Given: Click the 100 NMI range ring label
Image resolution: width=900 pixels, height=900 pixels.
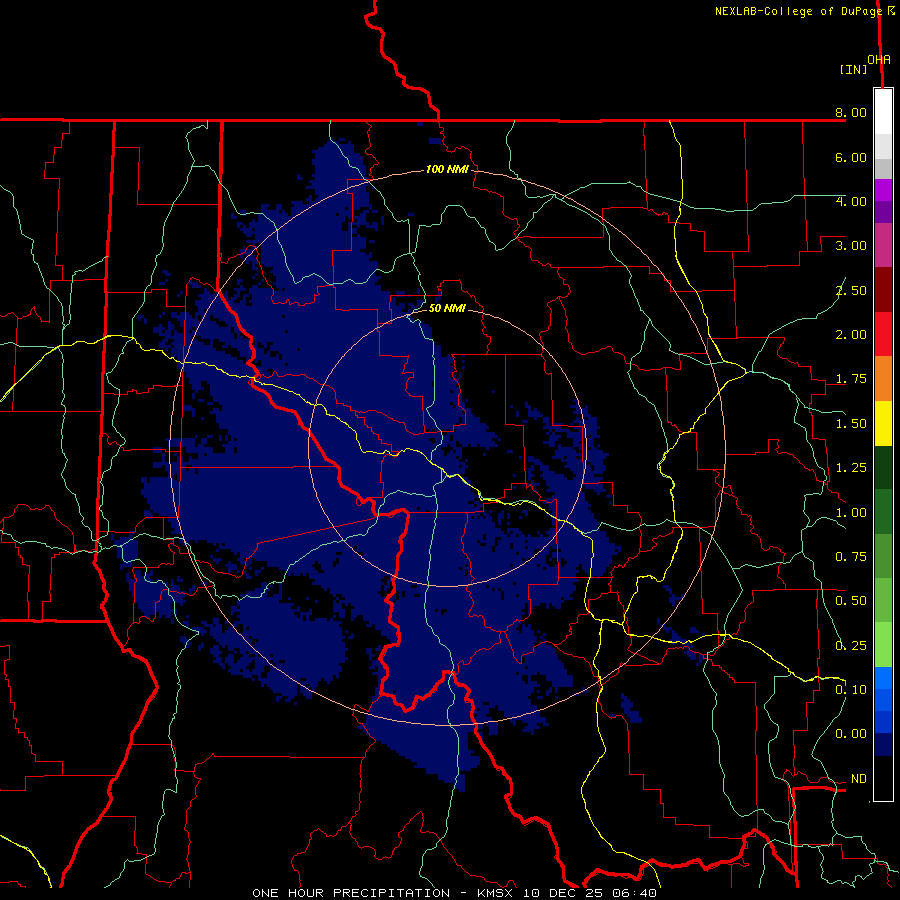Looking at the screenshot, I should coord(447,169).
